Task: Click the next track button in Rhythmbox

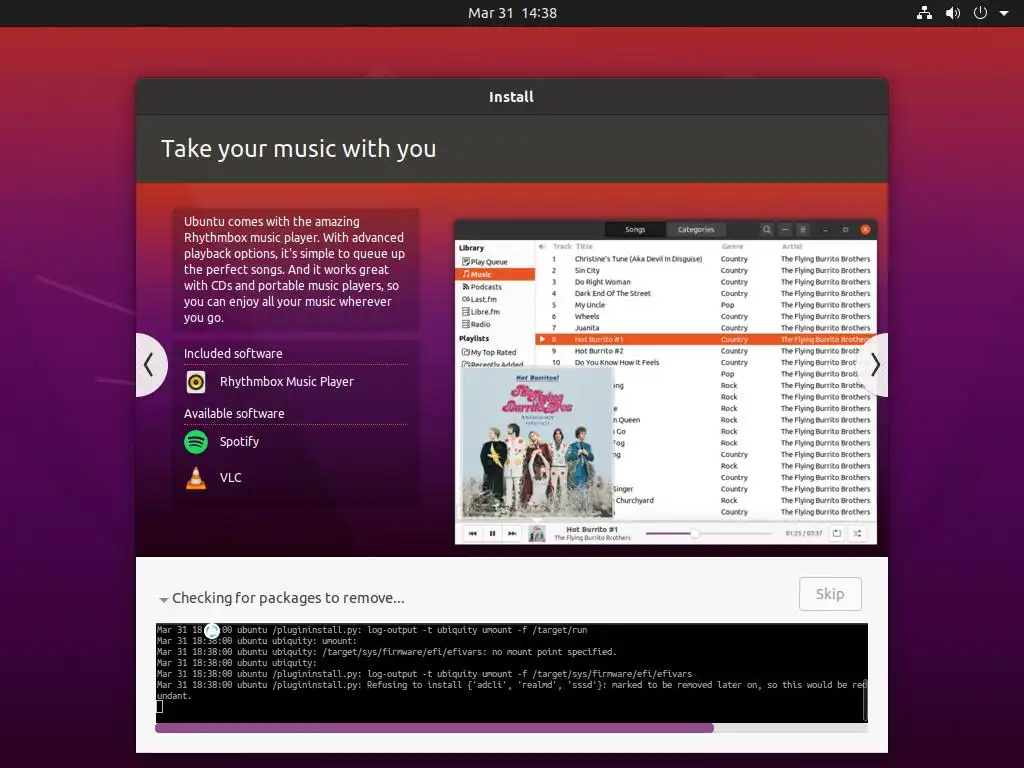Action: click(512, 534)
